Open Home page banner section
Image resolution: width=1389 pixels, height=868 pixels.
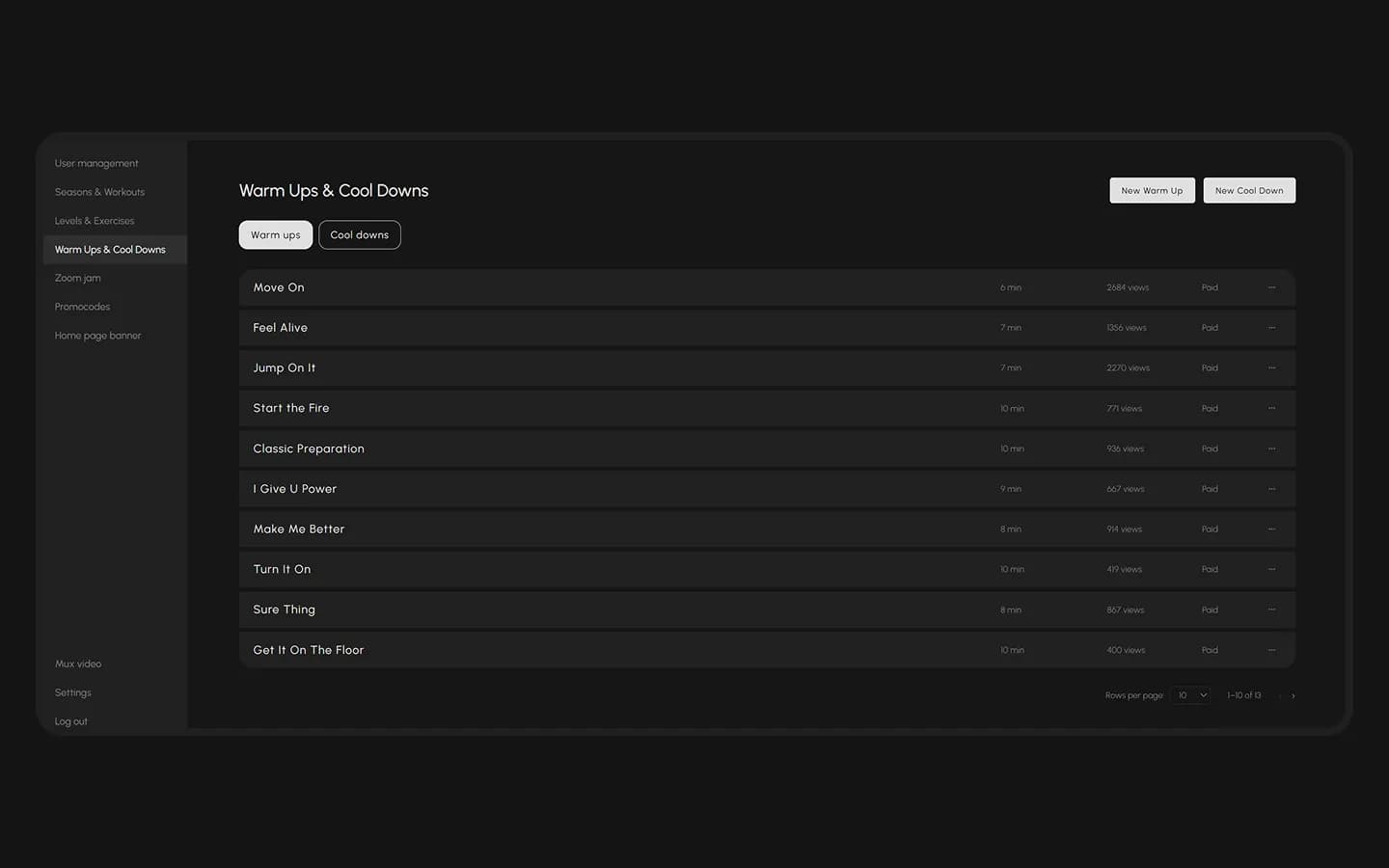pos(98,336)
